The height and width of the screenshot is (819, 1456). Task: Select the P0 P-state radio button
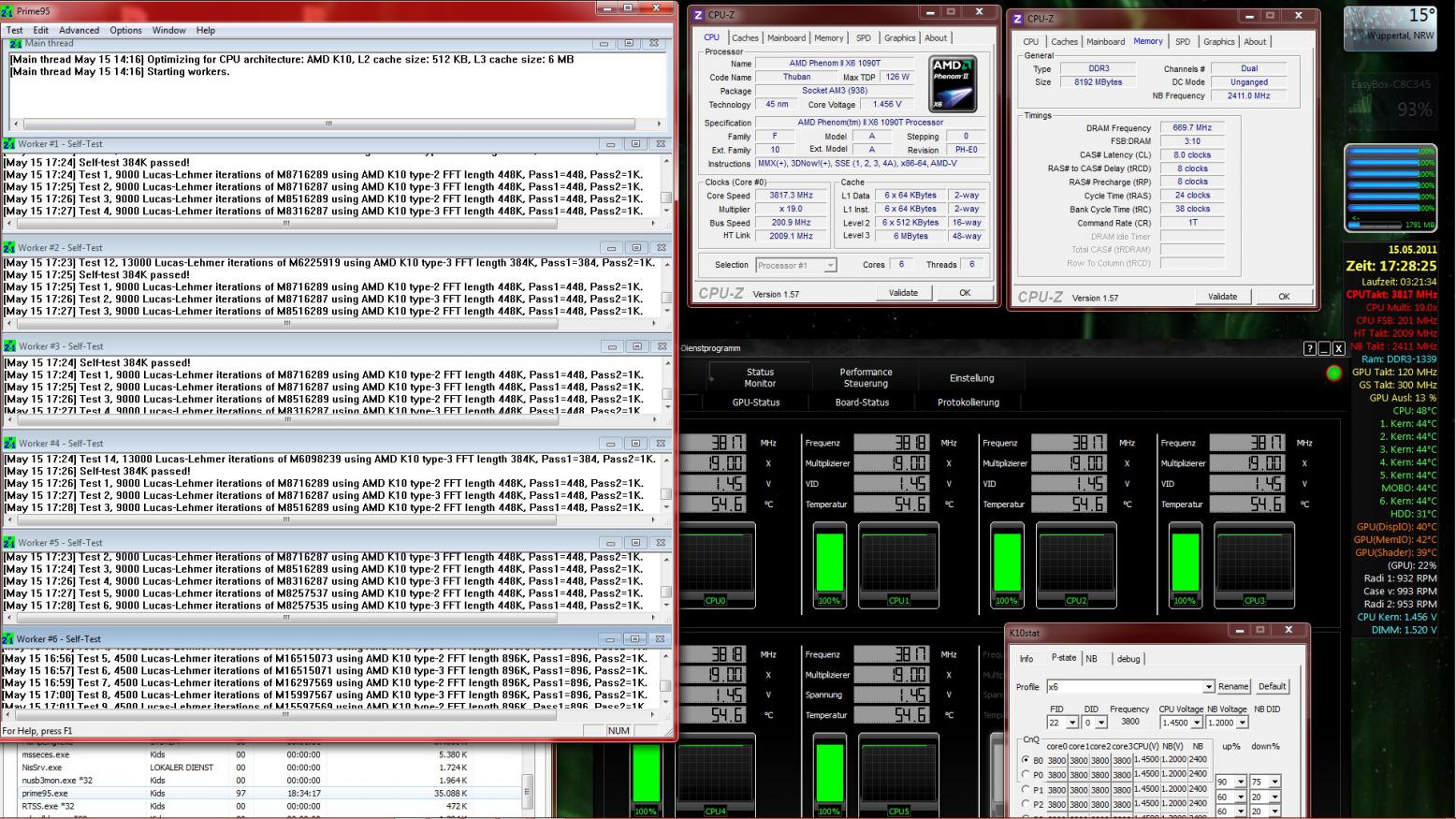coord(1026,775)
